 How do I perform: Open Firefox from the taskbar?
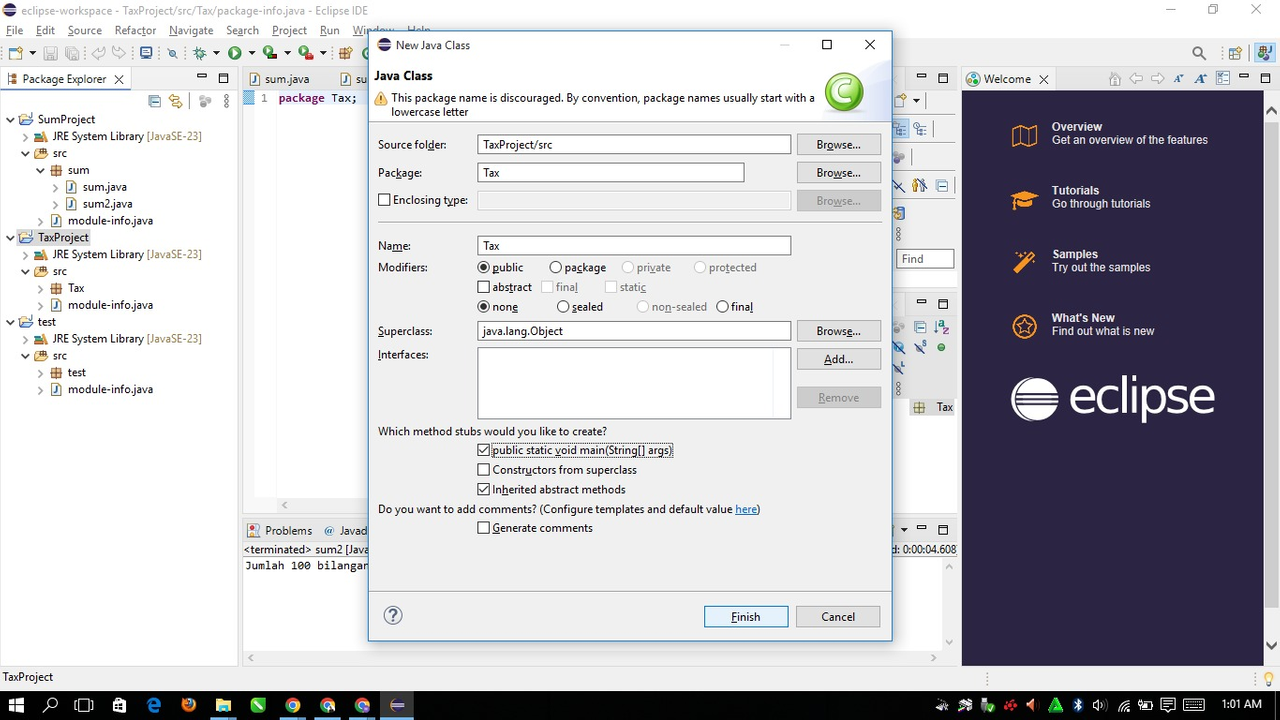point(188,705)
